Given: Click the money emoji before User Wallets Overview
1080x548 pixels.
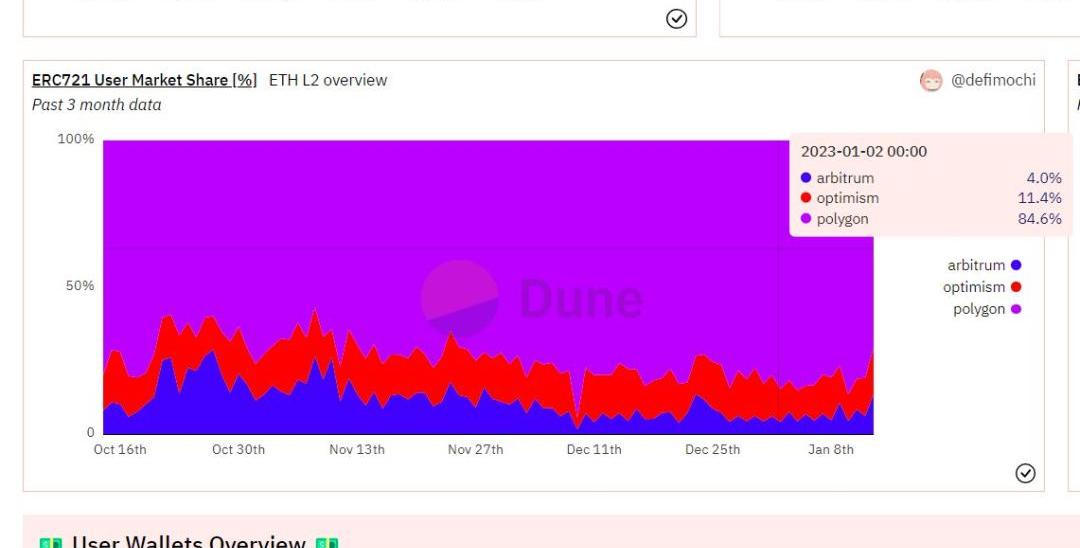Looking at the screenshot, I should point(51,543).
